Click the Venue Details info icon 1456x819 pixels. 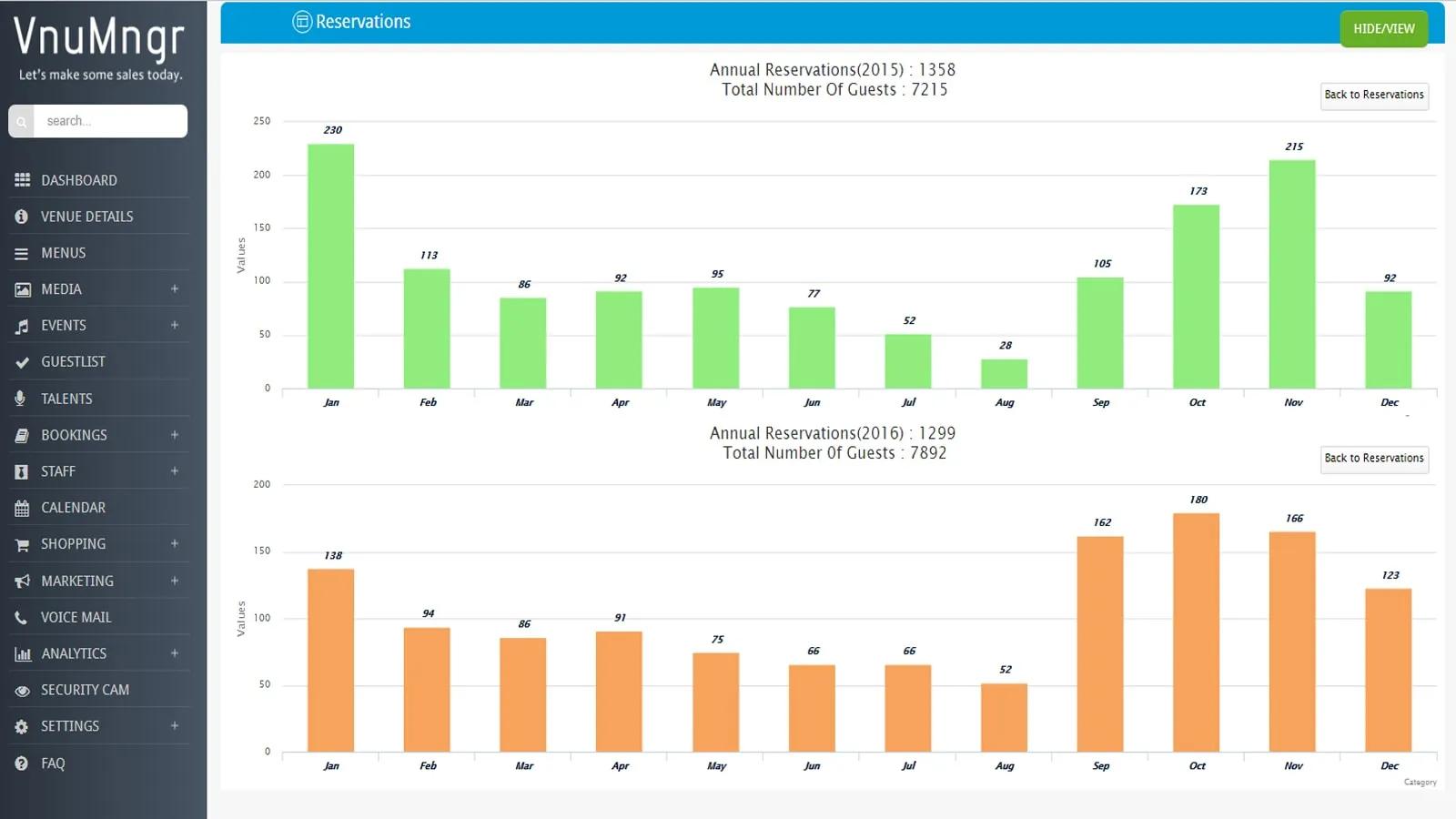pyautogui.click(x=22, y=217)
